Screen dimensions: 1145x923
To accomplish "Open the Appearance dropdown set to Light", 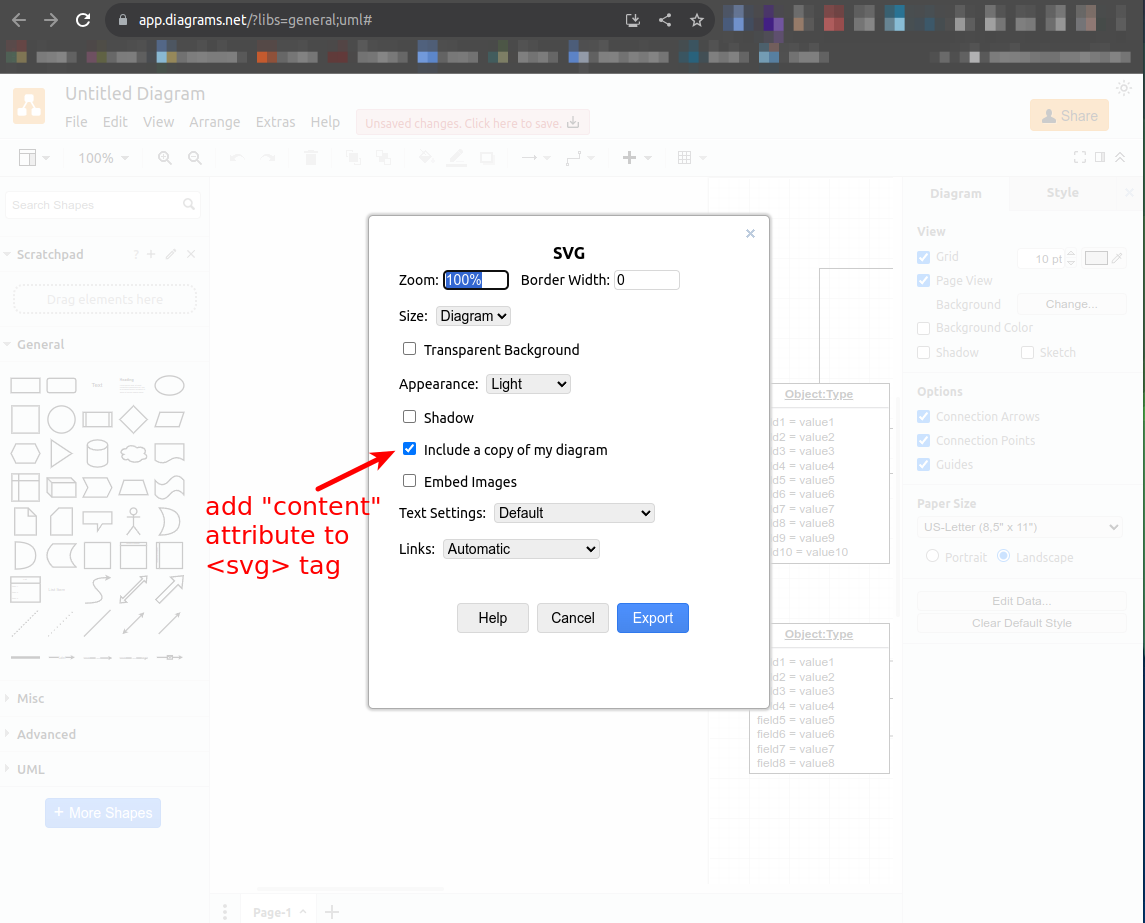I will click(528, 383).
